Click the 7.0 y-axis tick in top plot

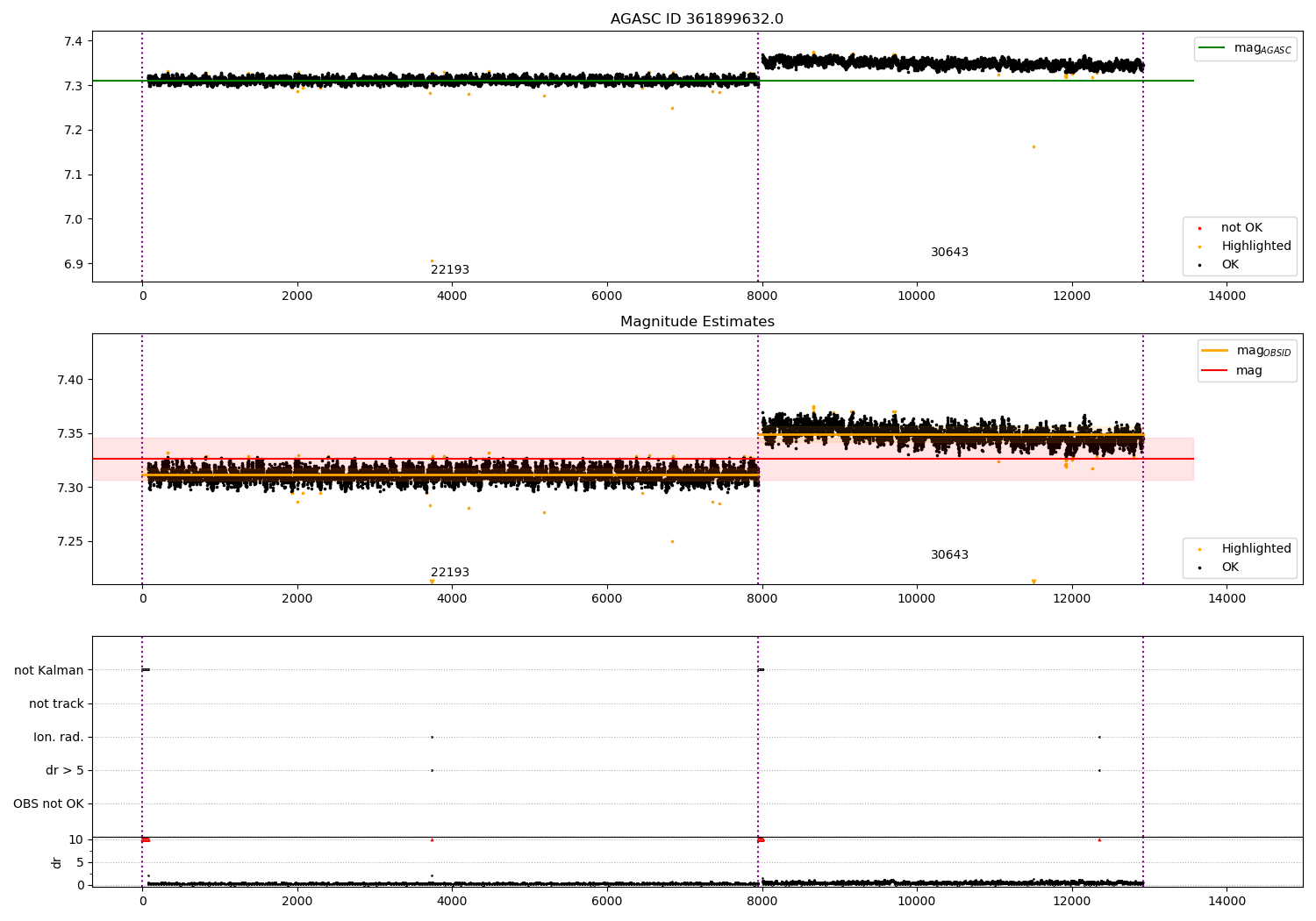(x=73, y=220)
